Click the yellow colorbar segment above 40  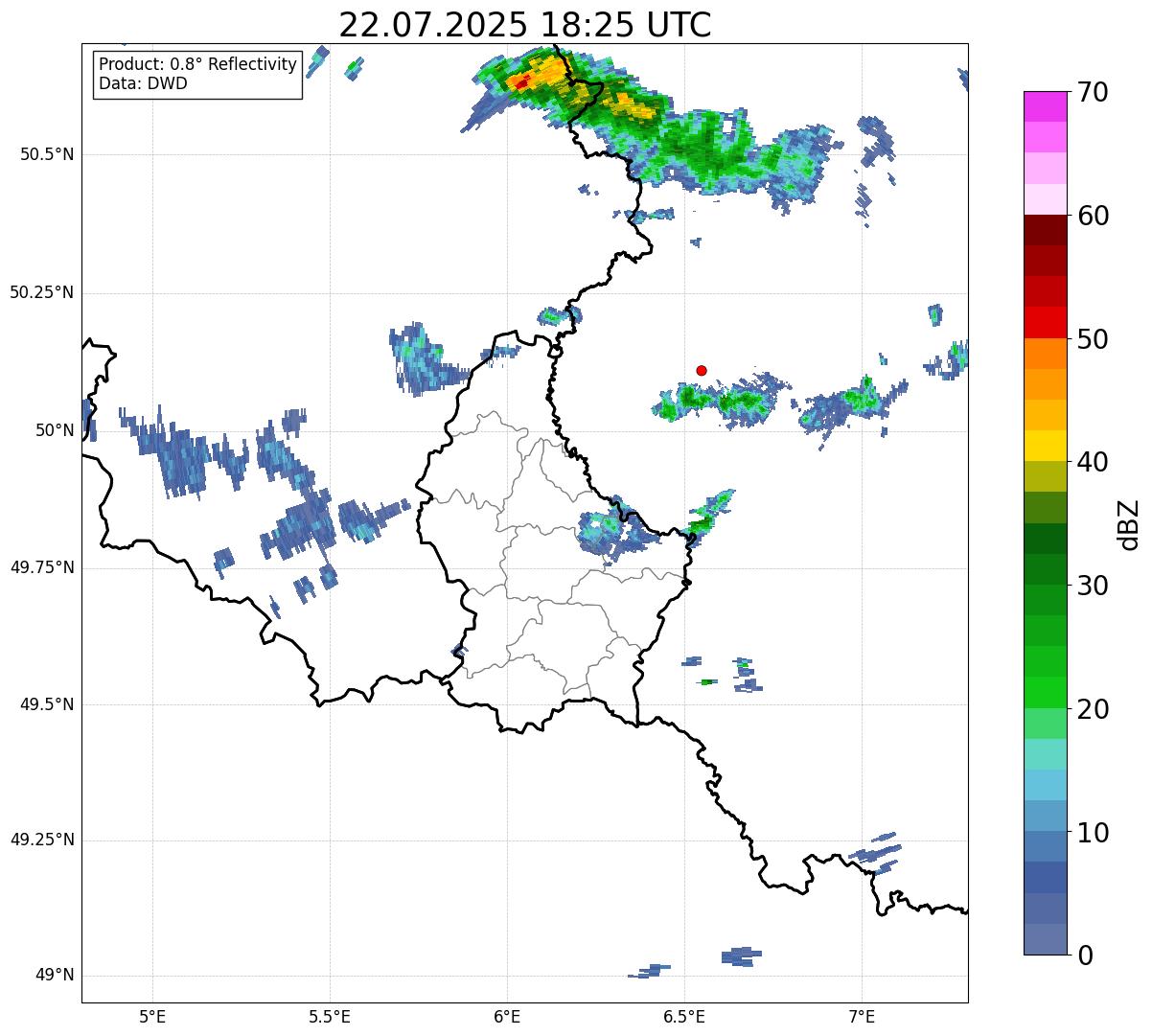[1046, 447]
